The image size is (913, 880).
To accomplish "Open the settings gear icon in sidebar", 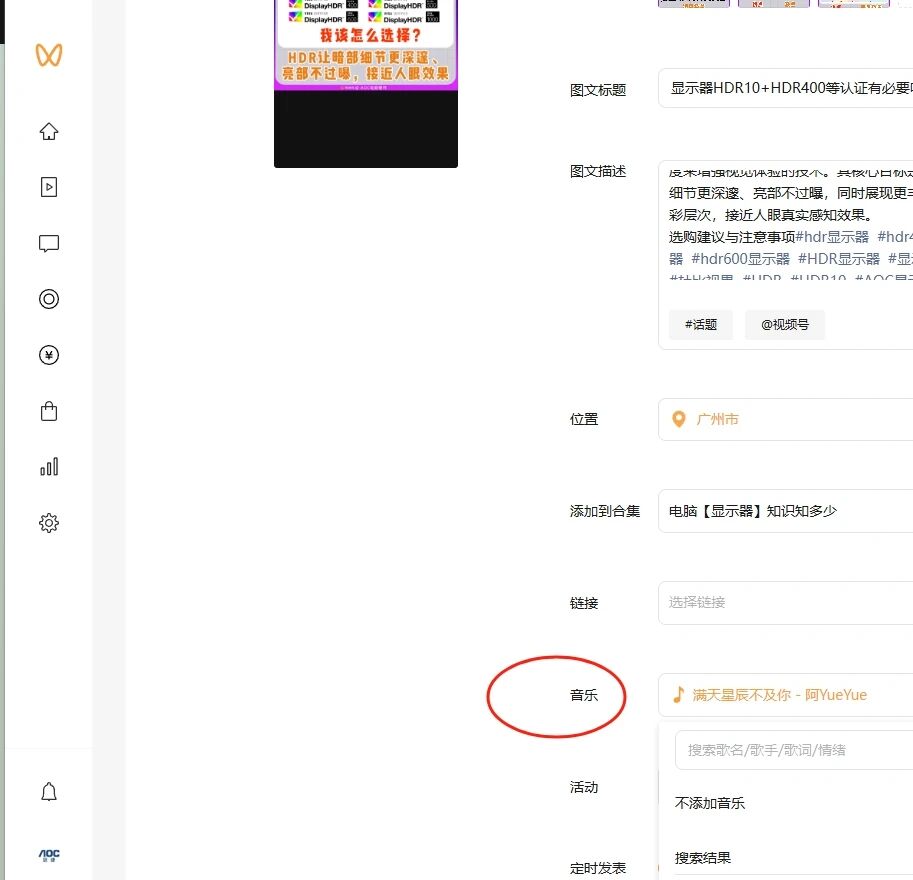I will (x=49, y=523).
